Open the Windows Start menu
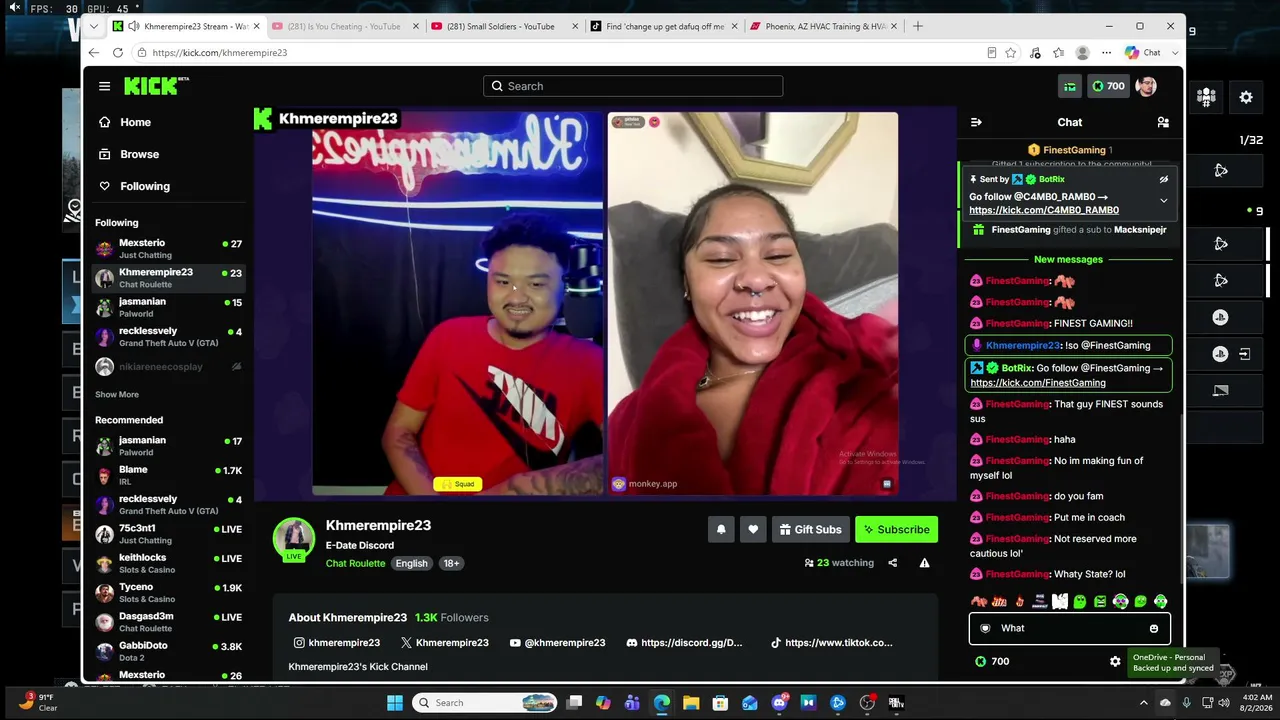The image size is (1280, 720). click(394, 703)
